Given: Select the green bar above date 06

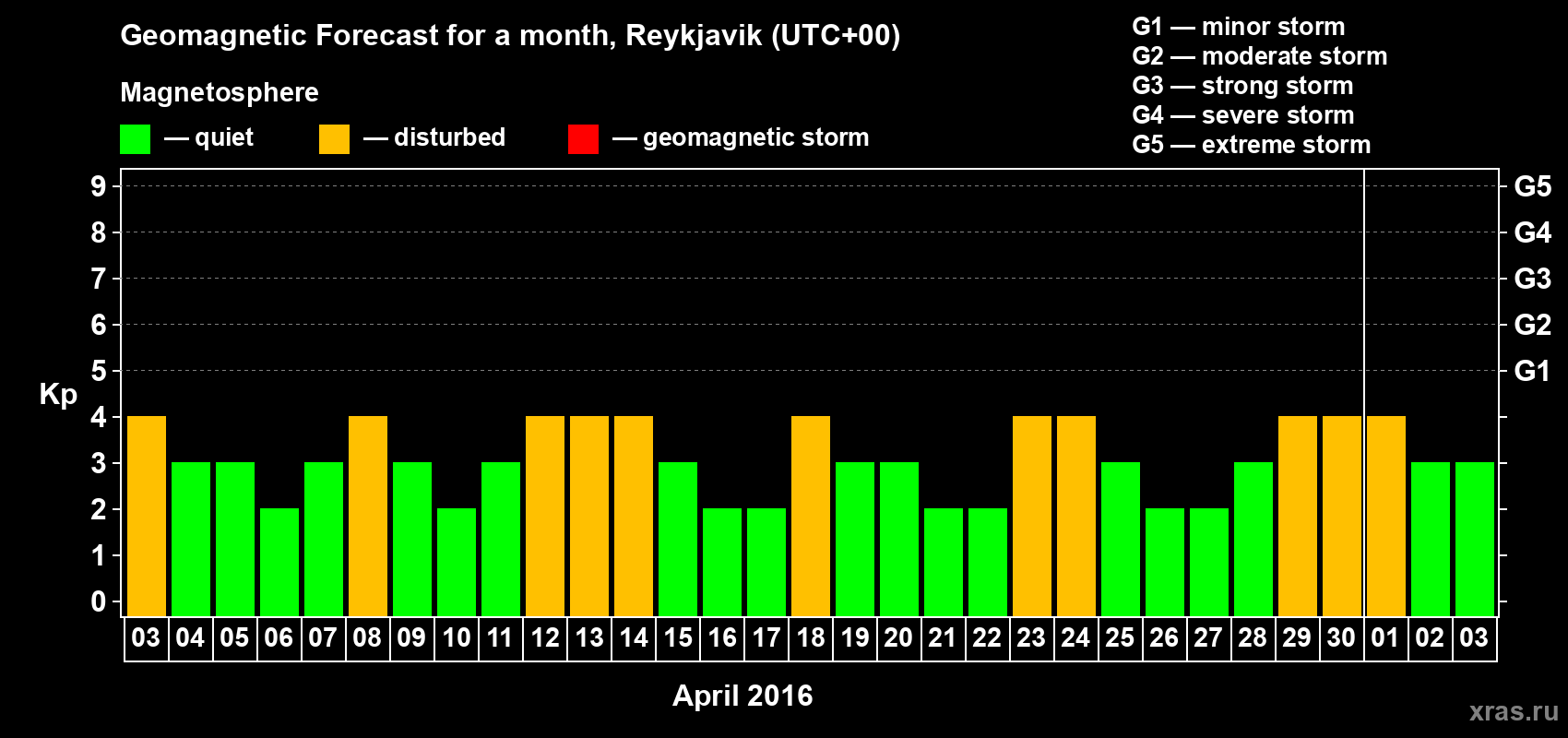Looking at the screenshot, I should click(279, 563).
